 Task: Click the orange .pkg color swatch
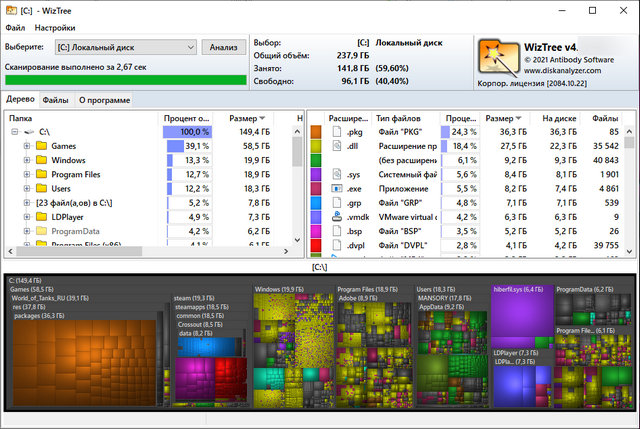coord(316,132)
